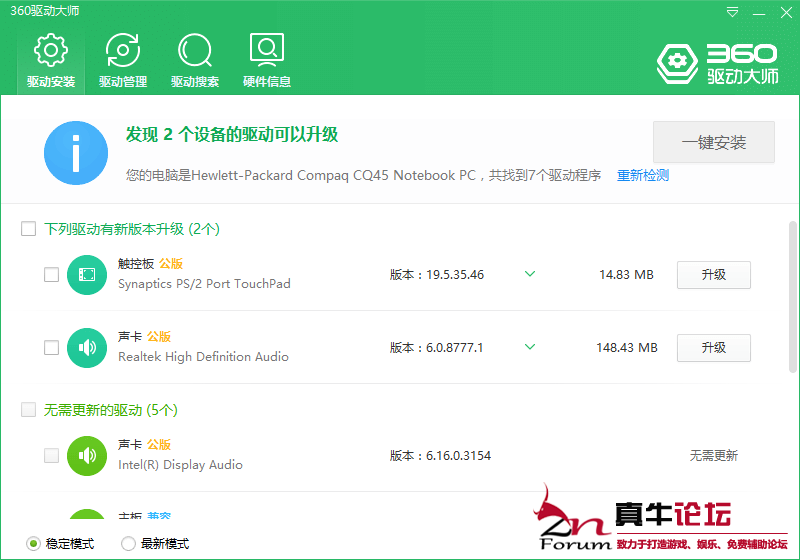The width and height of the screenshot is (800, 560).
Task: Click the 360驱动大师 logo in header
Action: point(717,63)
